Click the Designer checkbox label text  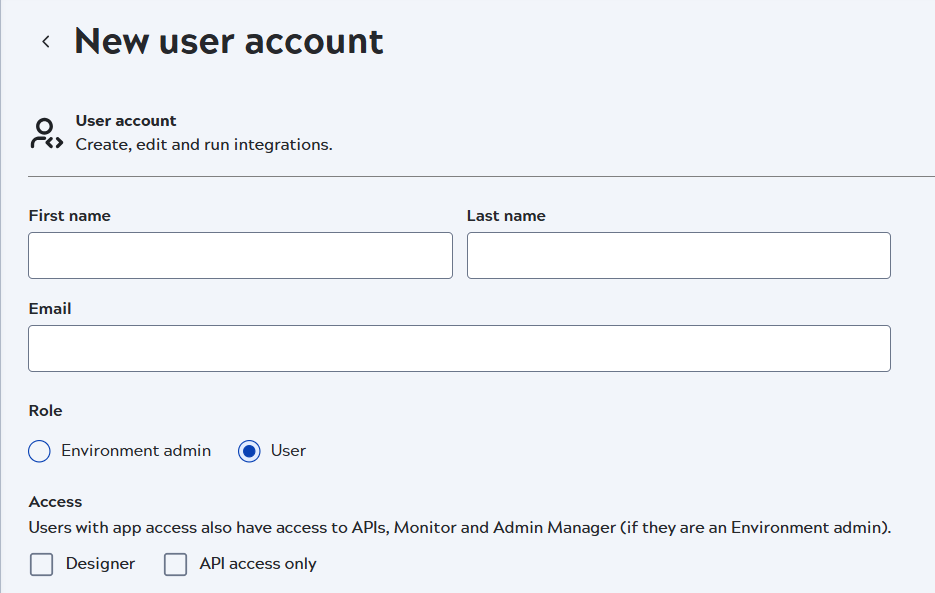point(97,564)
